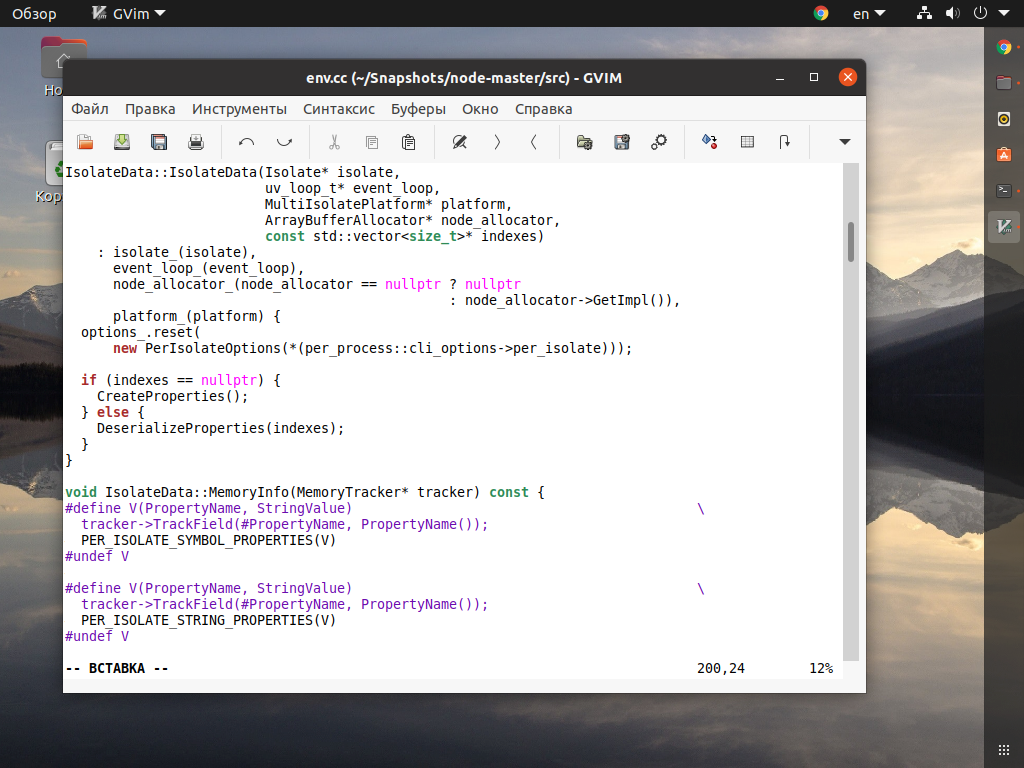The image size is (1024, 768).
Task: Open the Буферы menu
Action: (418, 109)
